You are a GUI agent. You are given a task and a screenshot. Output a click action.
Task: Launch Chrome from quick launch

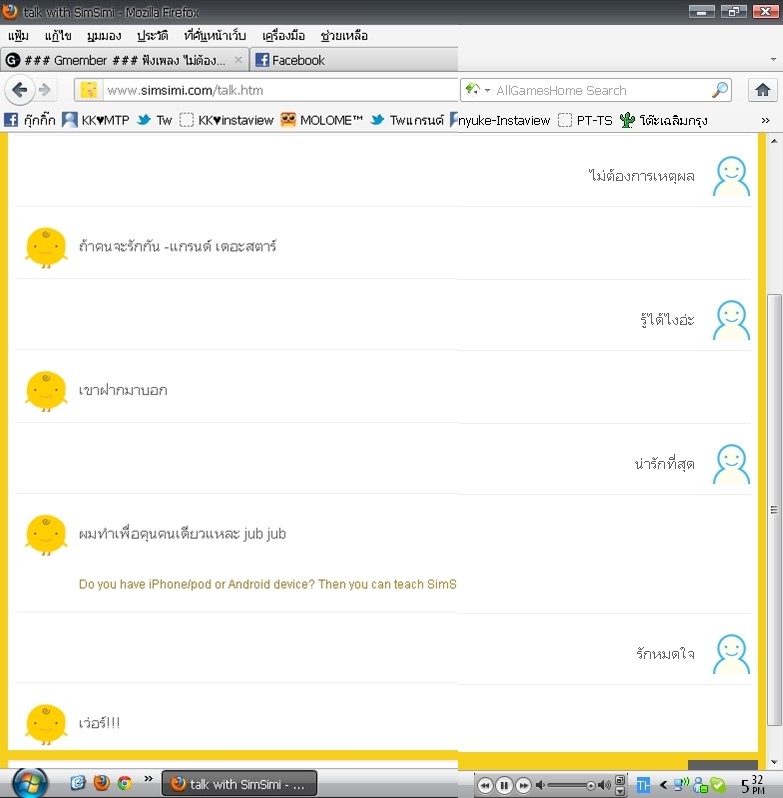pyautogui.click(x=125, y=783)
